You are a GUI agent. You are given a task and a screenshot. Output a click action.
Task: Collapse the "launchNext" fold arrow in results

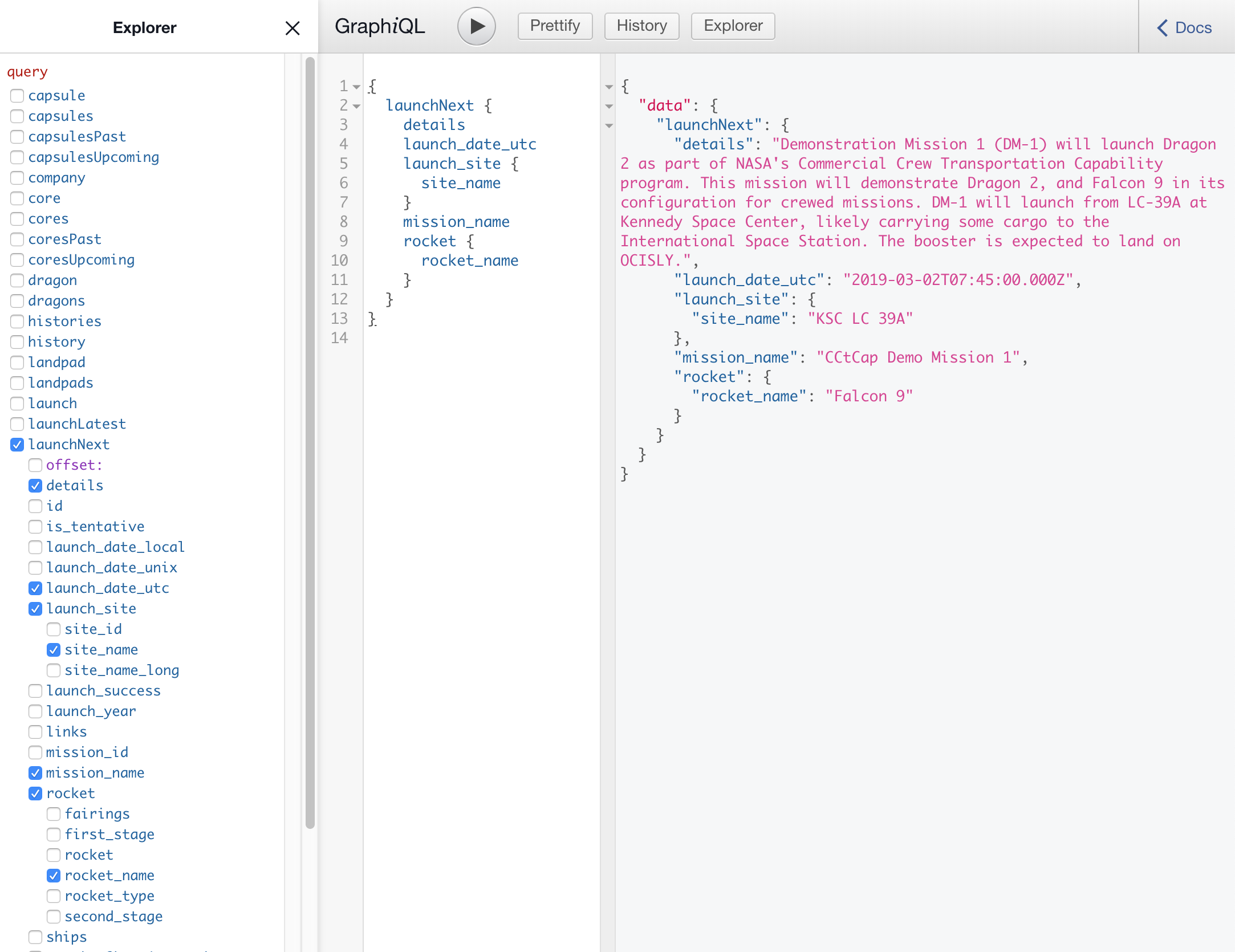(609, 126)
